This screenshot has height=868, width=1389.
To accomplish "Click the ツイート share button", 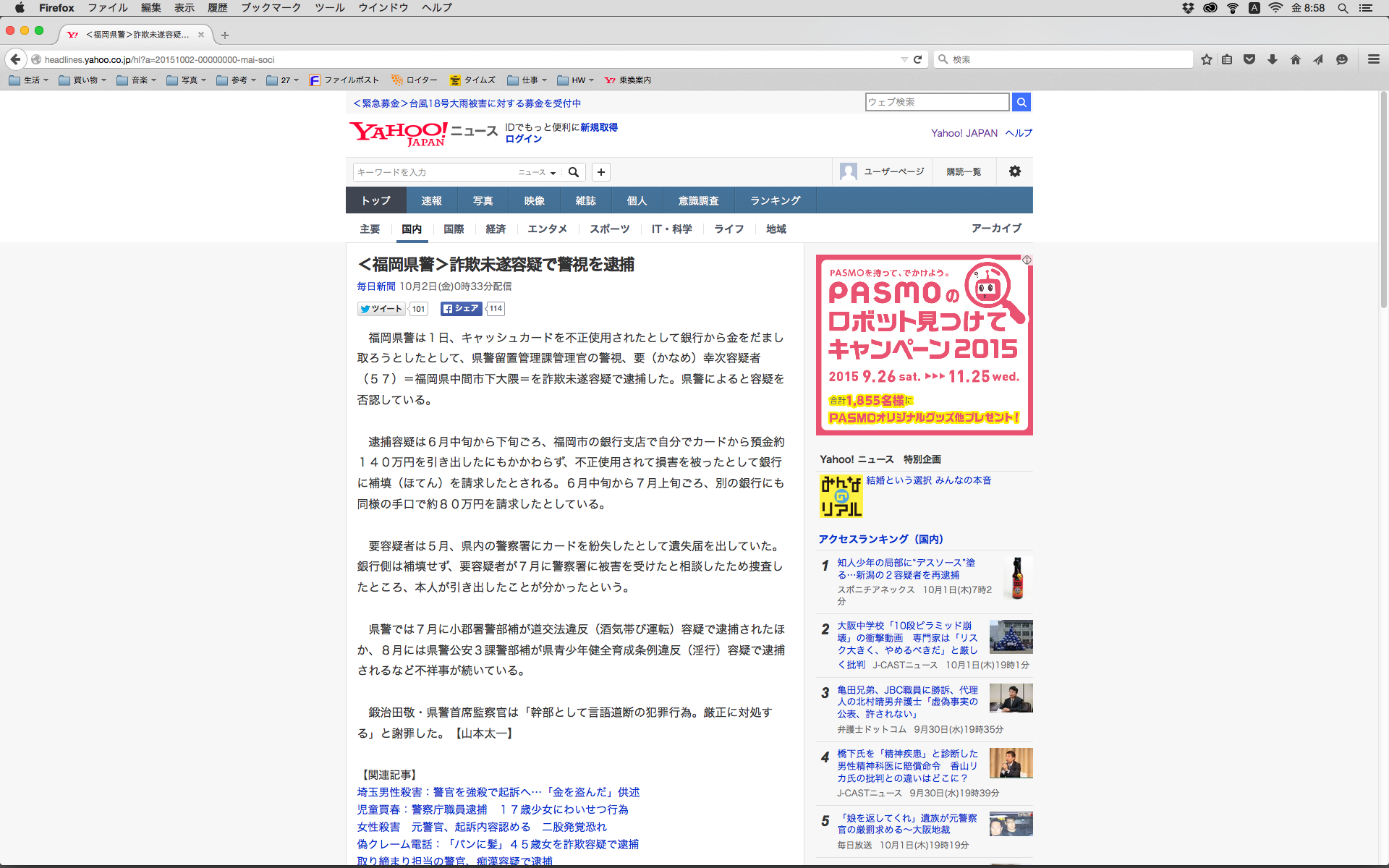I will 381,309.
